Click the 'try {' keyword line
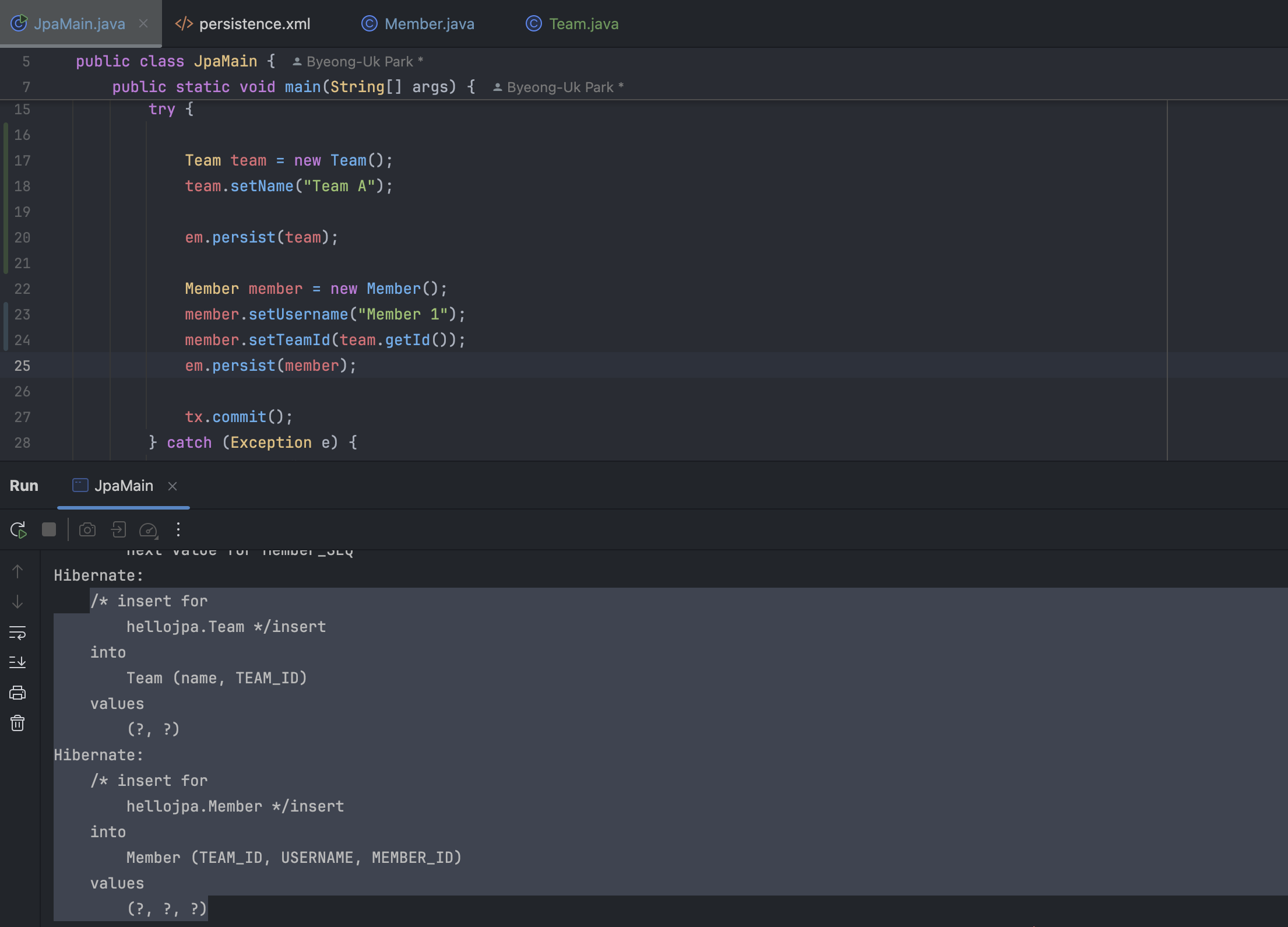Image resolution: width=1288 pixels, height=927 pixels. [x=171, y=109]
